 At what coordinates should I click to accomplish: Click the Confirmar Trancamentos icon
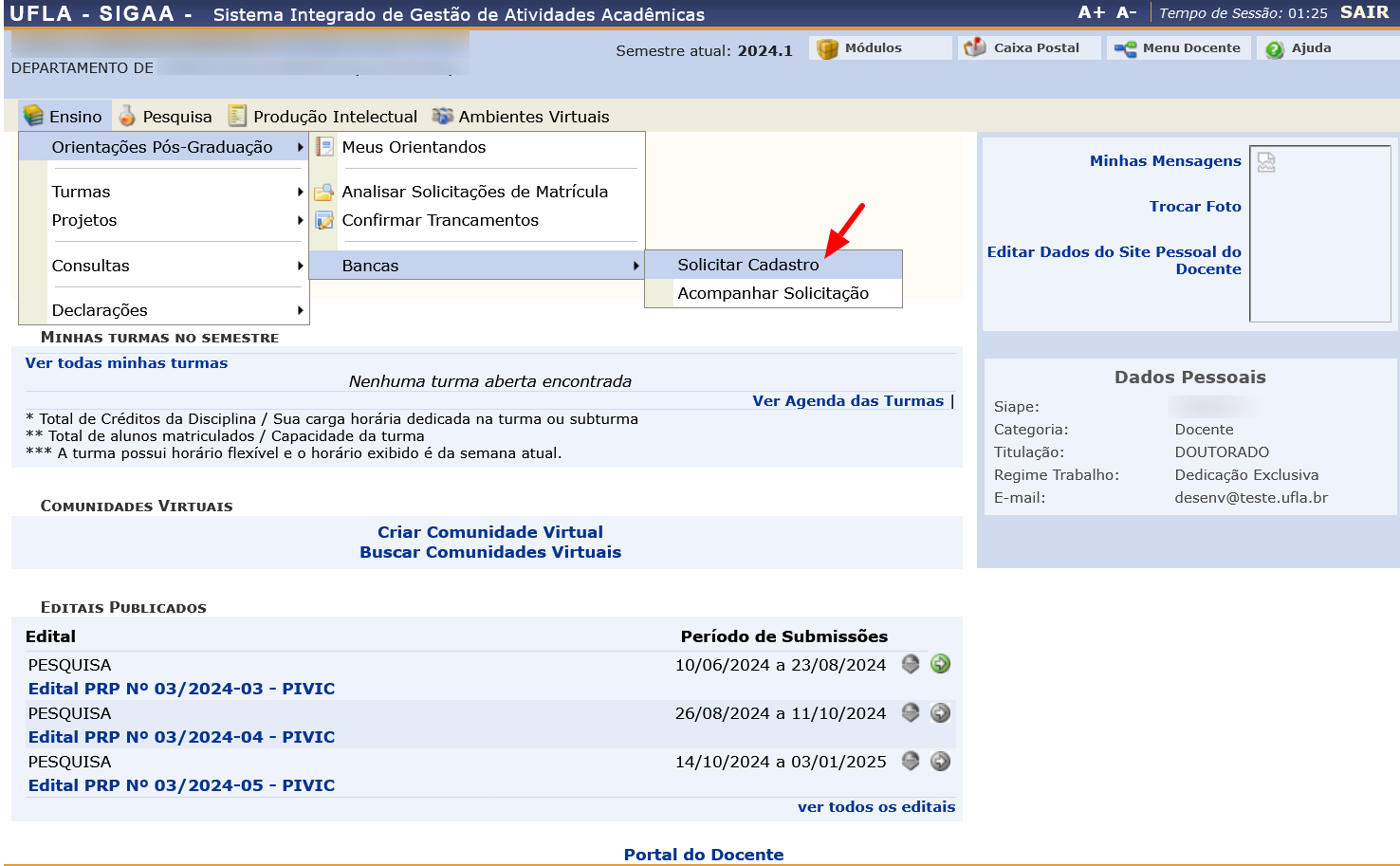point(324,220)
